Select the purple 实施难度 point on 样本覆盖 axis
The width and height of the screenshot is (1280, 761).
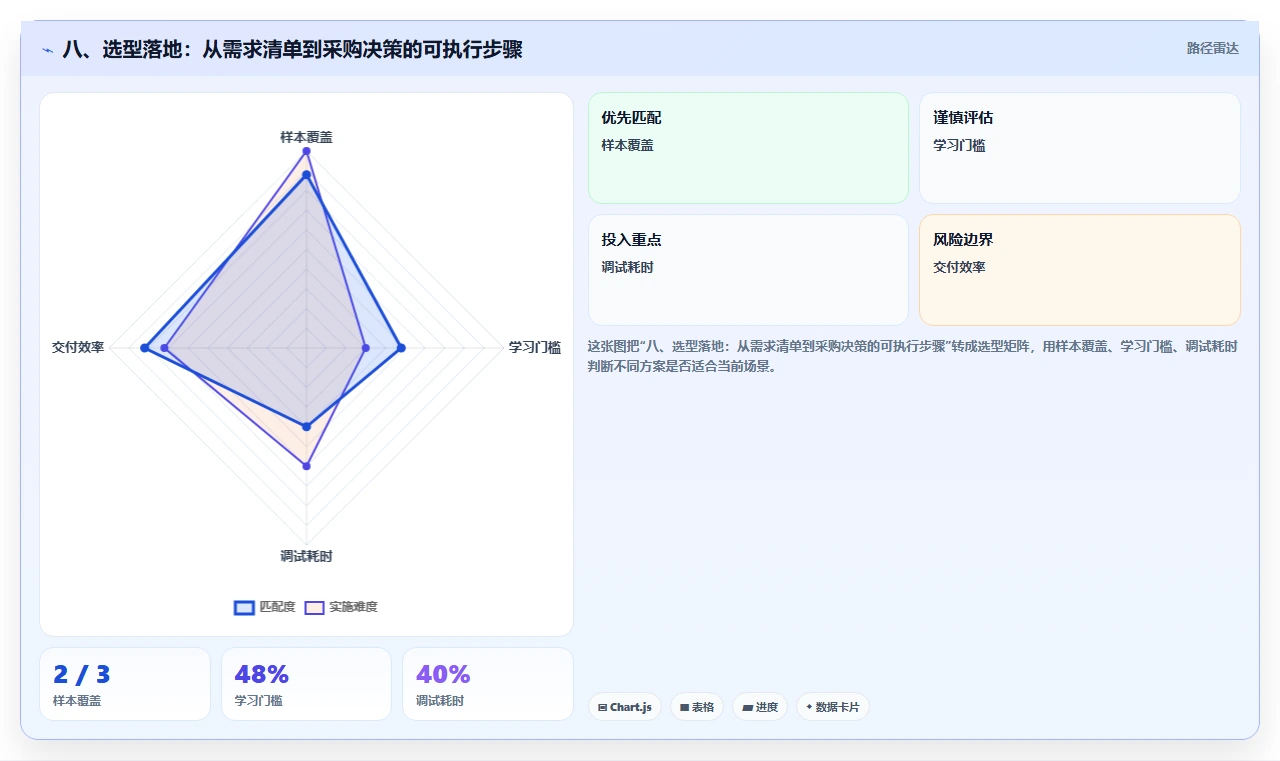[306, 151]
